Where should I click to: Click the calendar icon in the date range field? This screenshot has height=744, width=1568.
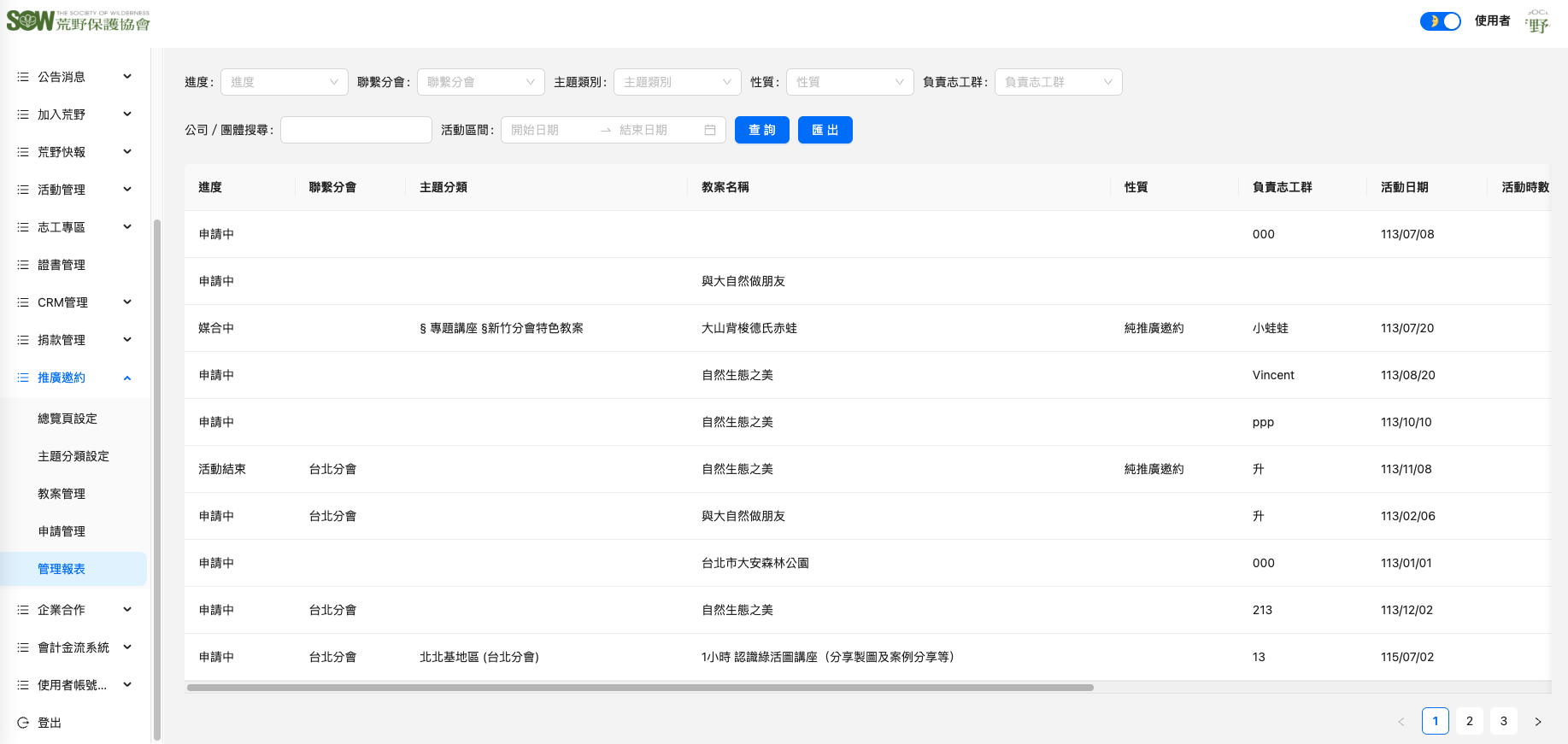click(709, 130)
